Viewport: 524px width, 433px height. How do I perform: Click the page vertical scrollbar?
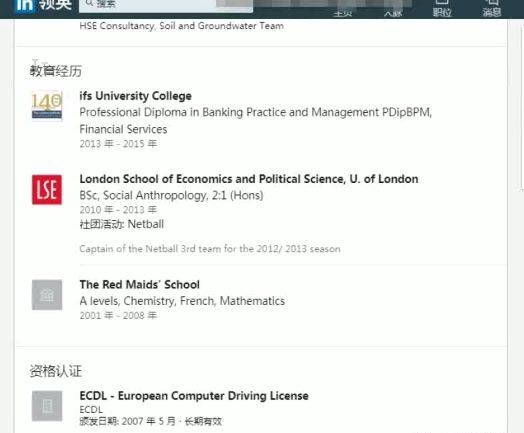(522, 105)
